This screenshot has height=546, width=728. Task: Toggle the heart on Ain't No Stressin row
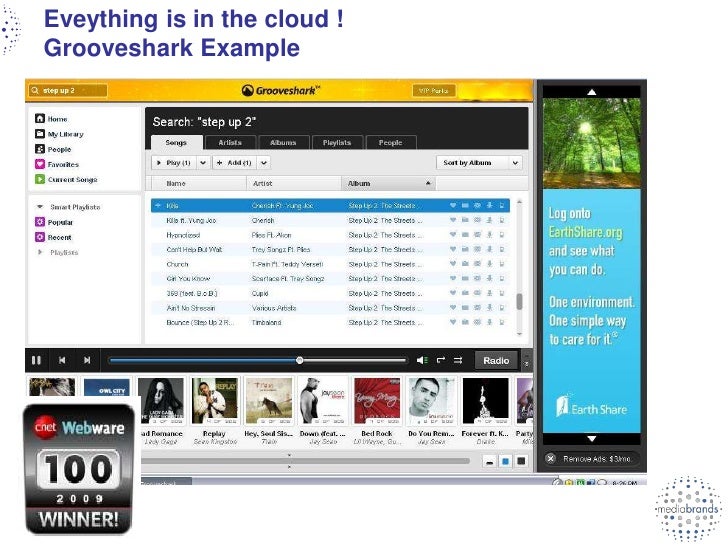click(x=453, y=308)
